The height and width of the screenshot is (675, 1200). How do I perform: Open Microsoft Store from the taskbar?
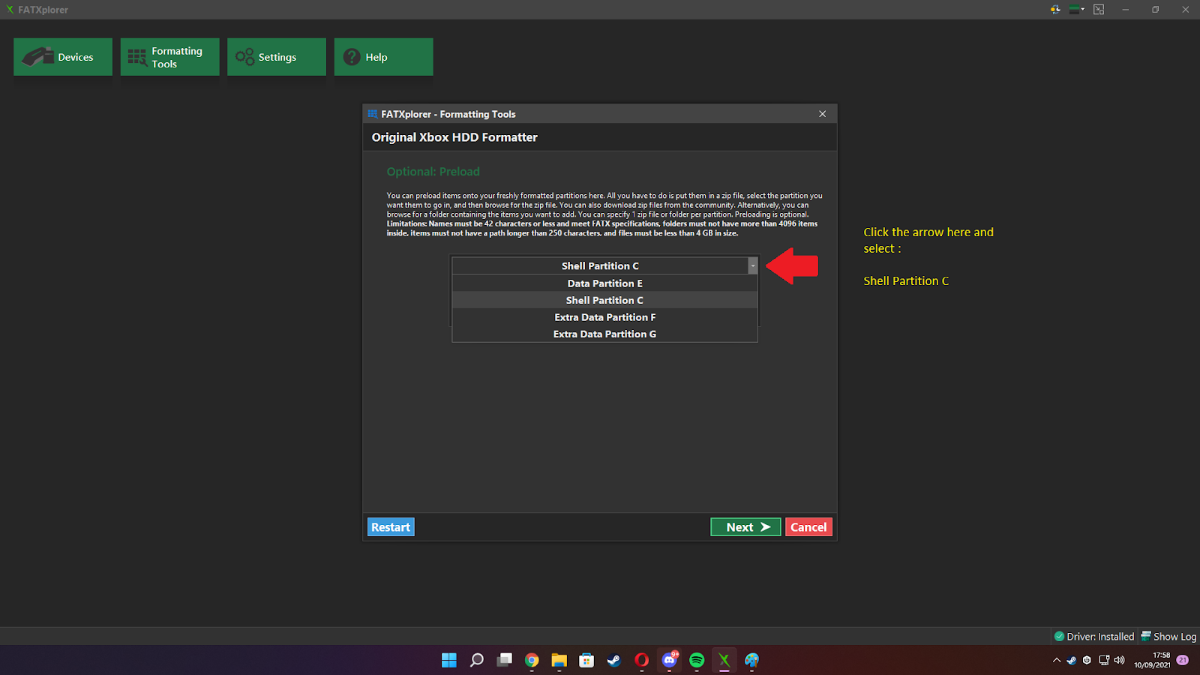(587, 660)
